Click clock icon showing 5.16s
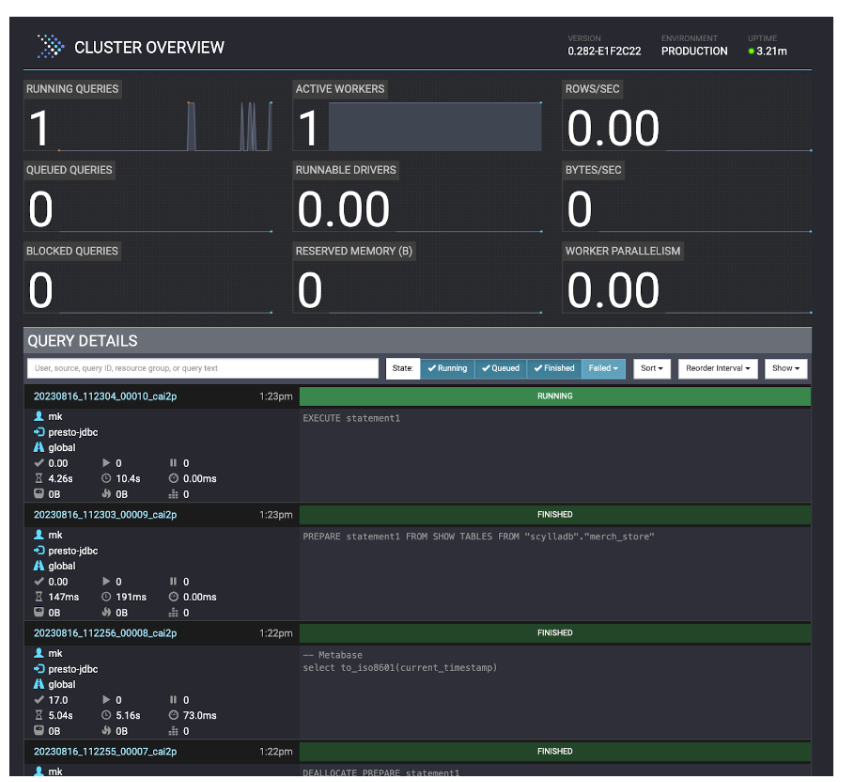 point(106,715)
